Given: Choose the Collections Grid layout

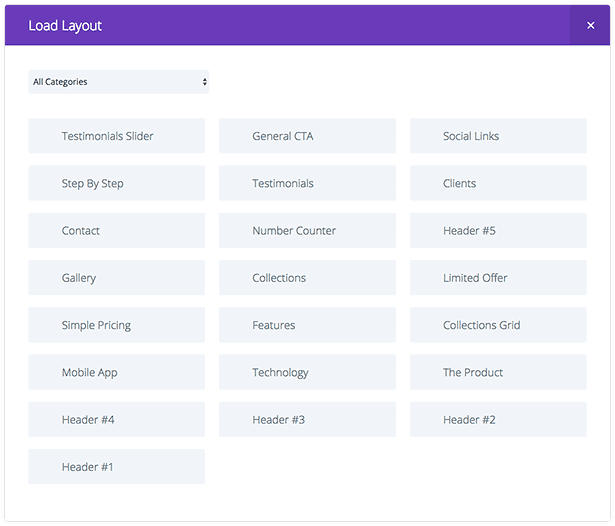Looking at the screenshot, I should coord(498,325).
